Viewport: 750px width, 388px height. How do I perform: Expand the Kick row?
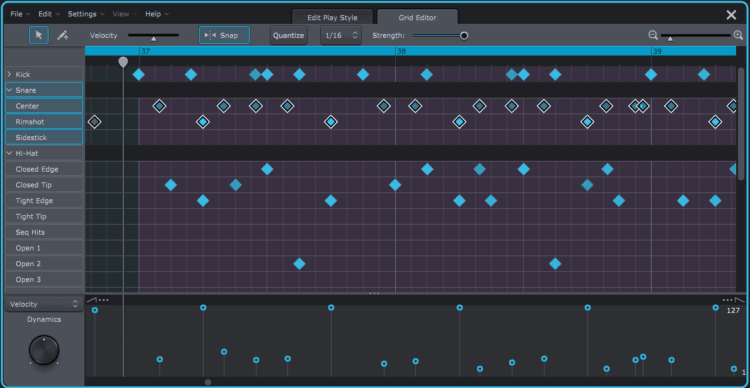[x=9, y=74]
